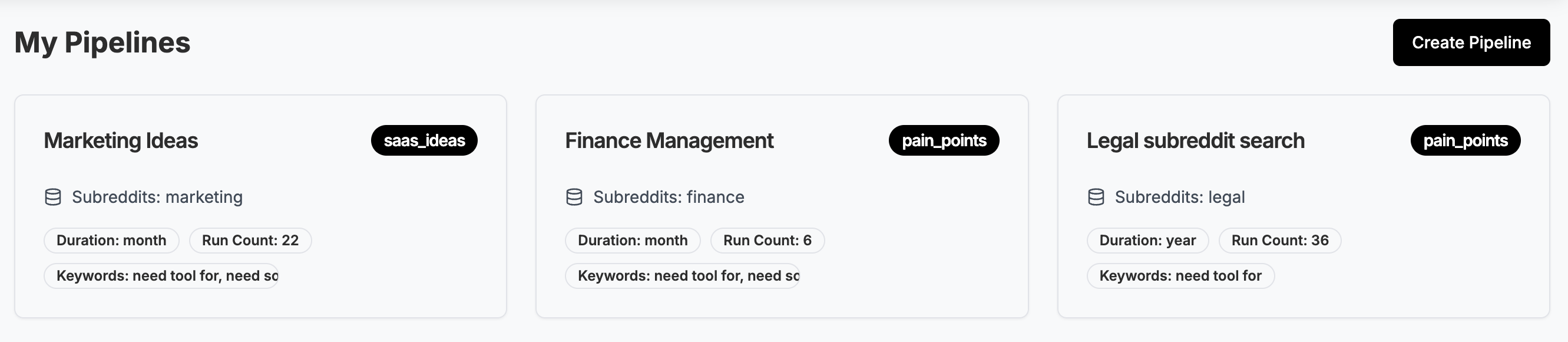This screenshot has width=1568, height=342.
Task: Open the Legal subreddit search pipeline title
Action: pyautogui.click(x=1196, y=141)
